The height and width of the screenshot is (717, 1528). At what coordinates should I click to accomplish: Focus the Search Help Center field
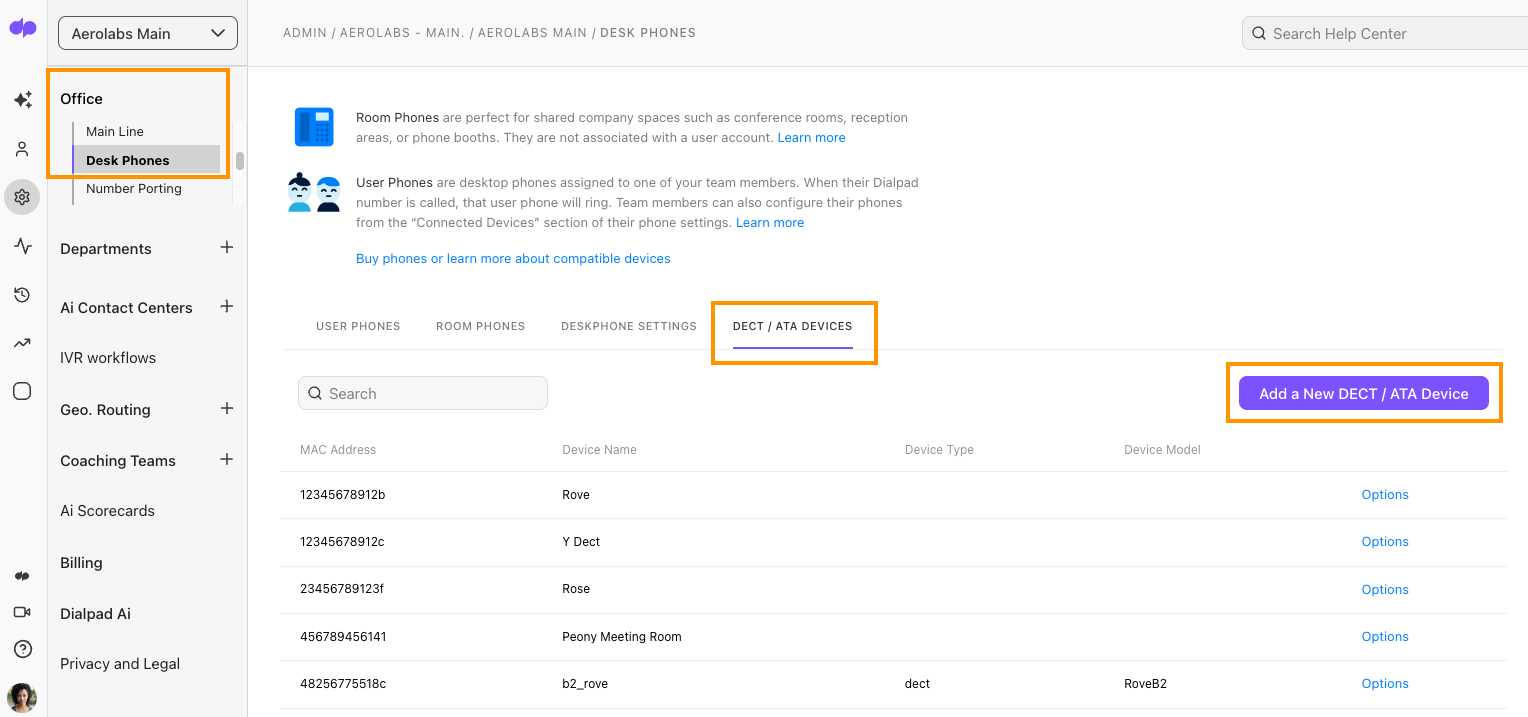pyautogui.click(x=1385, y=33)
